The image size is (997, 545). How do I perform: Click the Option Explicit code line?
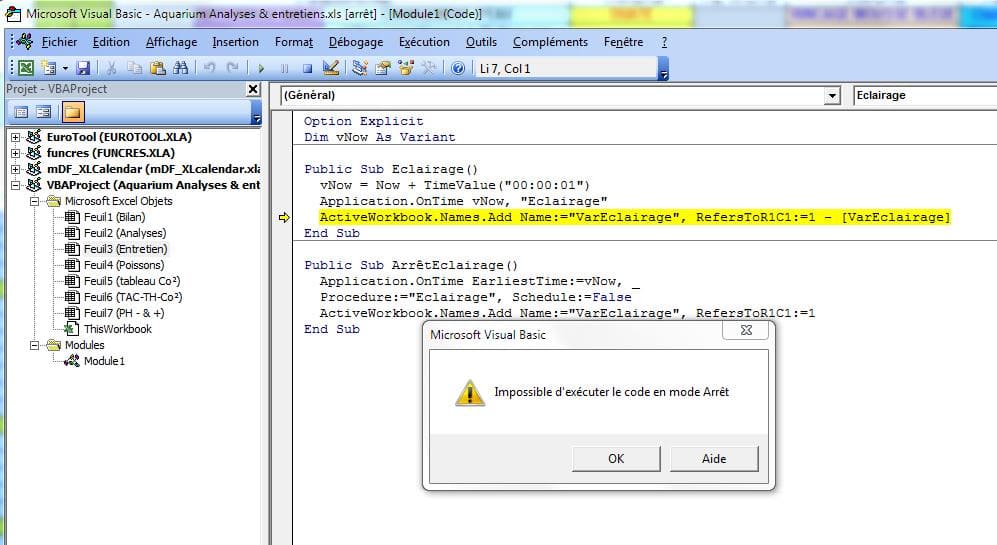(363, 121)
